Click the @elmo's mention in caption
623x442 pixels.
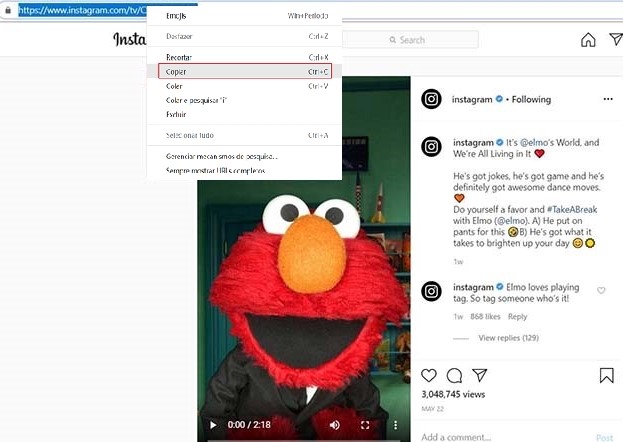[x=537, y=142]
